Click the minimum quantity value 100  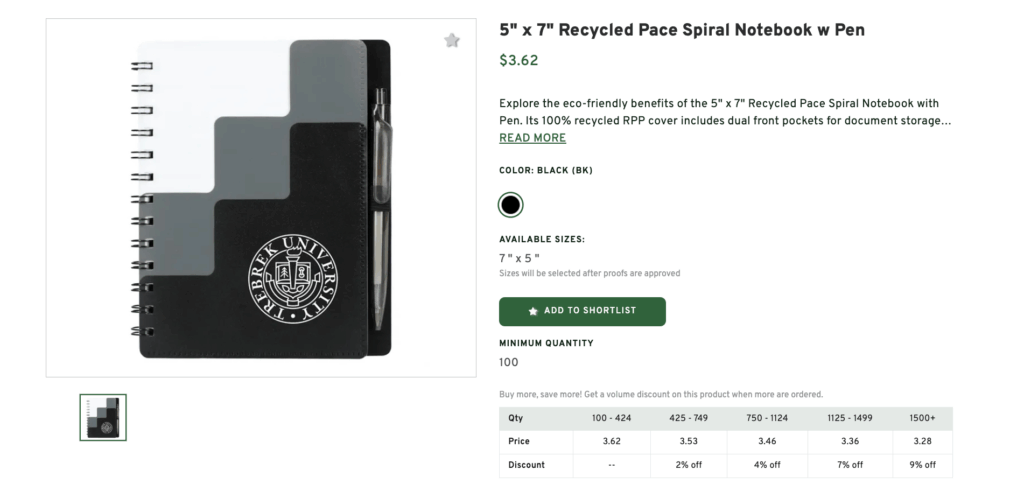509,363
